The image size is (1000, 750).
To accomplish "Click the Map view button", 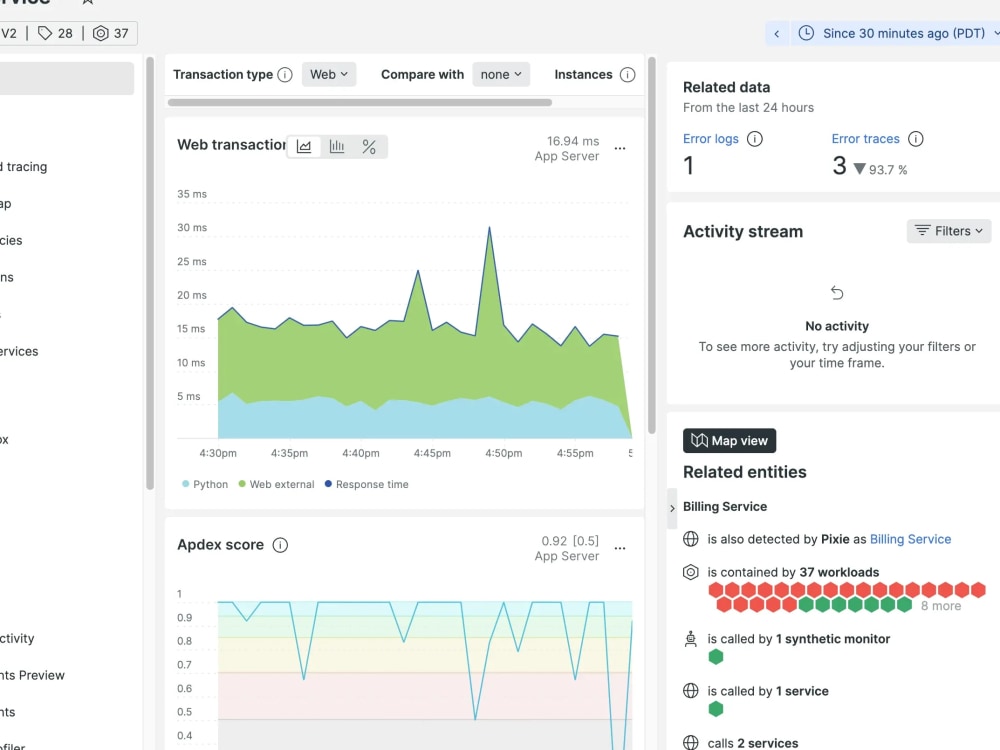I will (730, 441).
